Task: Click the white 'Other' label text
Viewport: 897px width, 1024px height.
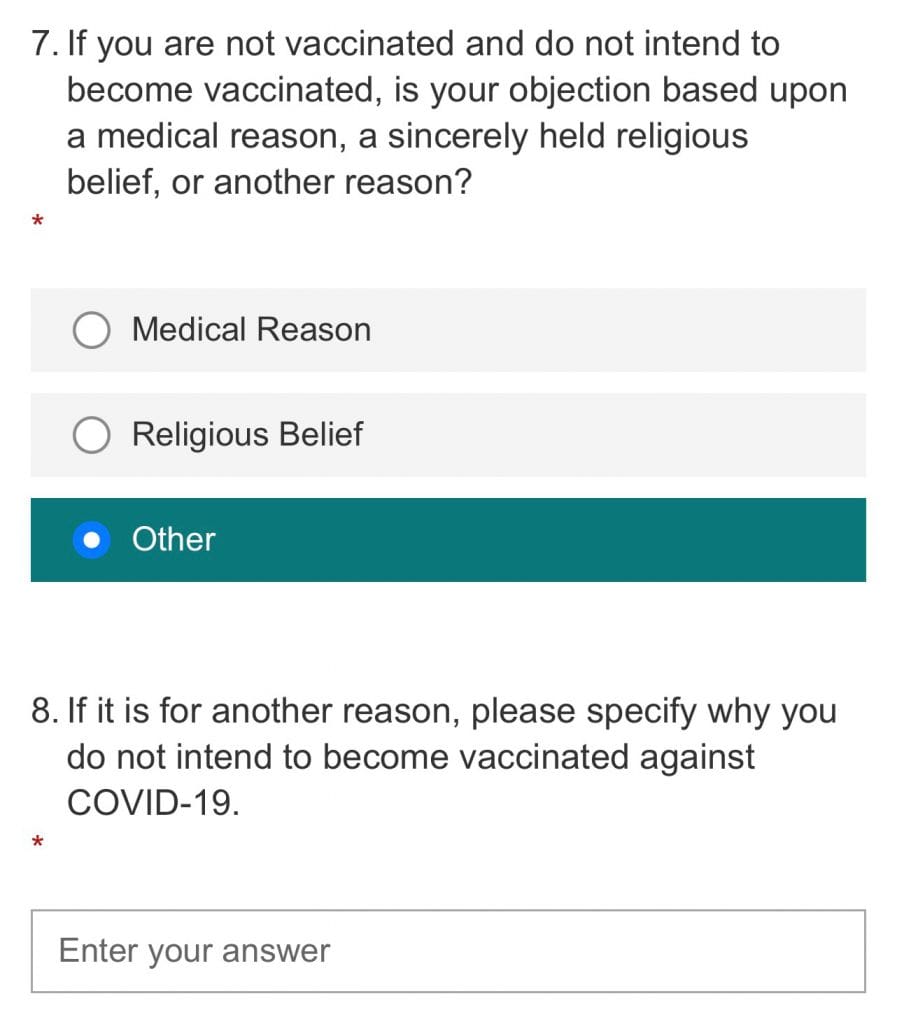Action: click(174, 539)
